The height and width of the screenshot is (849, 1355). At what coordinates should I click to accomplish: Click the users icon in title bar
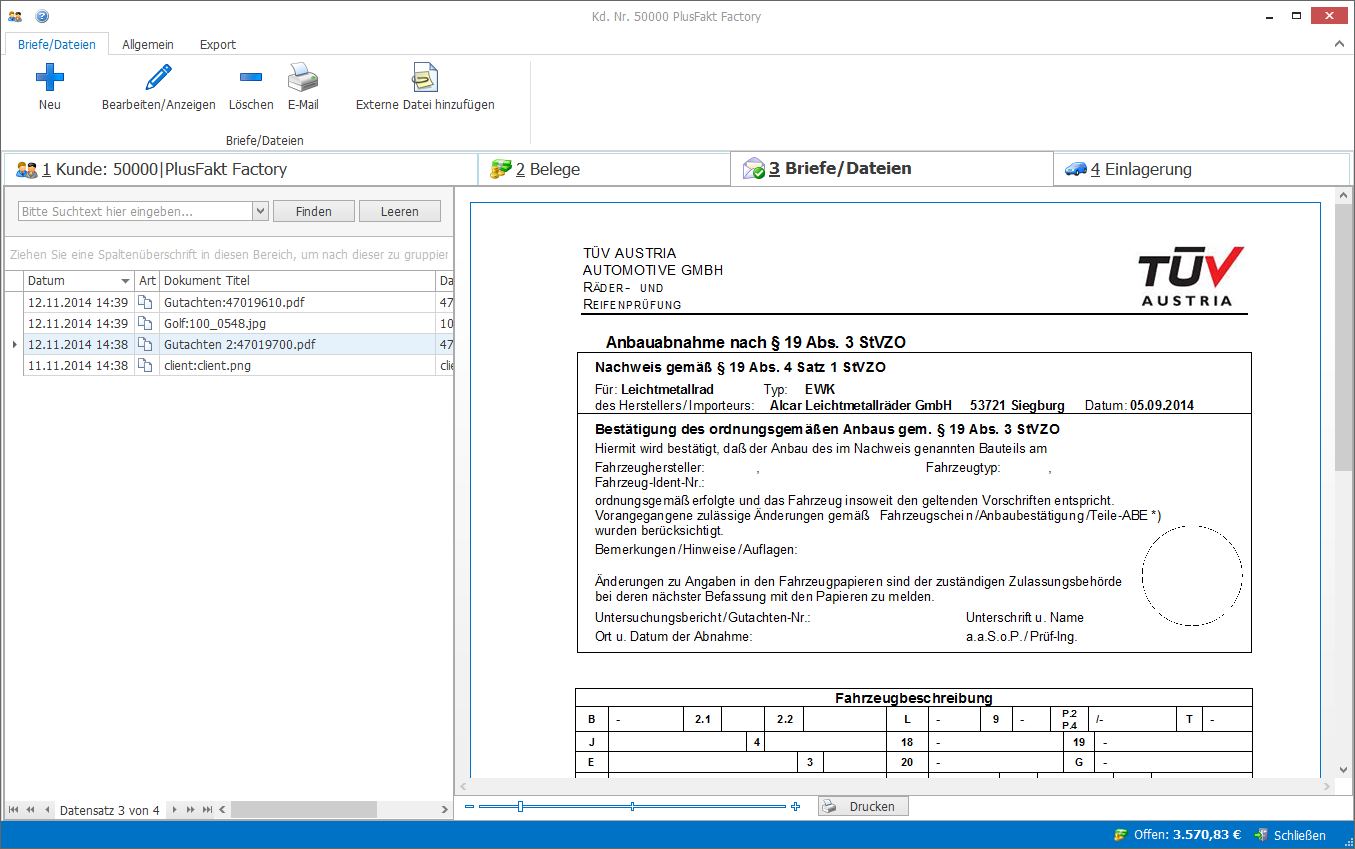[x=15, y=16]
